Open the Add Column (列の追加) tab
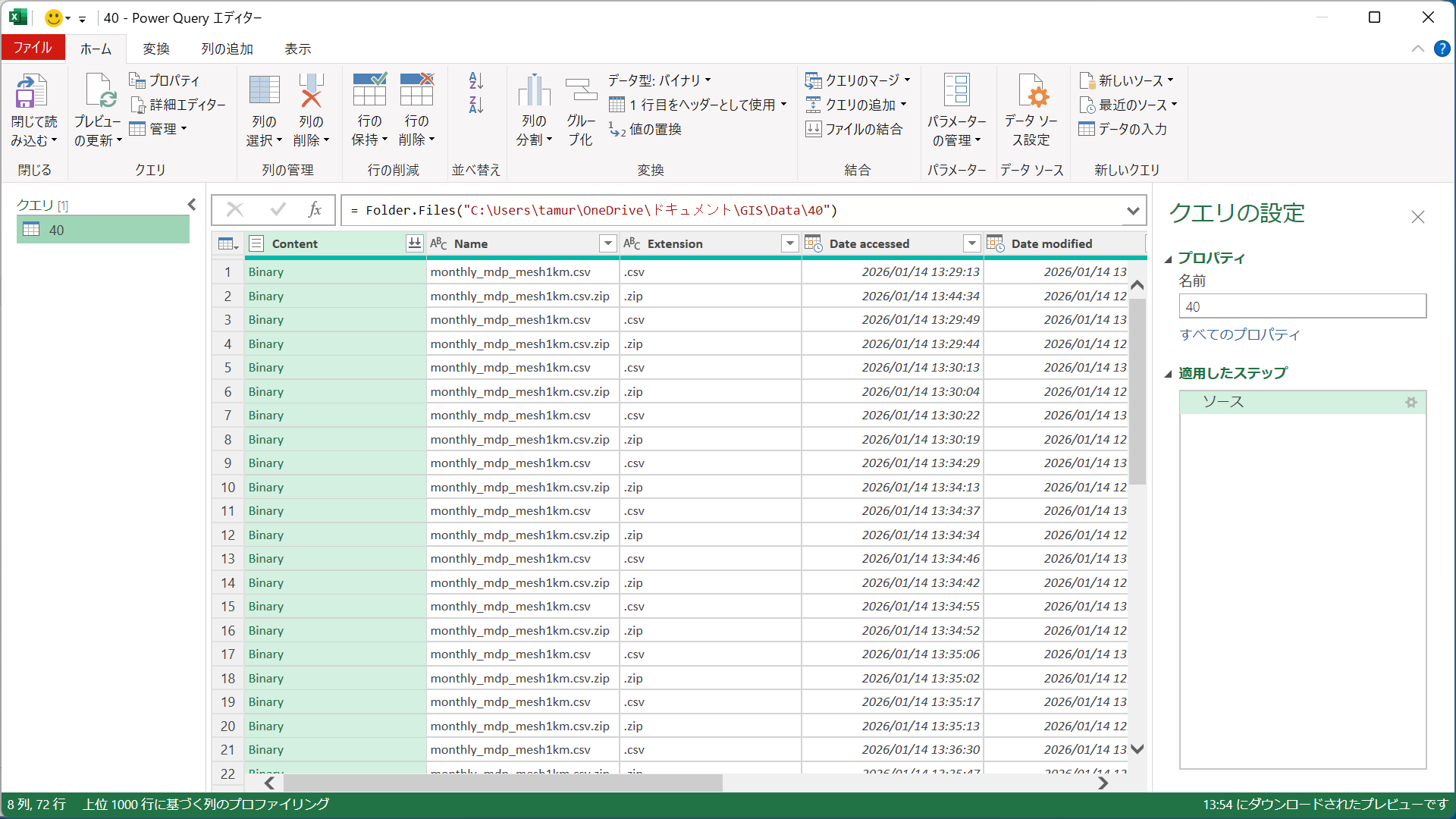1456x819 pixels. coord(227,49)
